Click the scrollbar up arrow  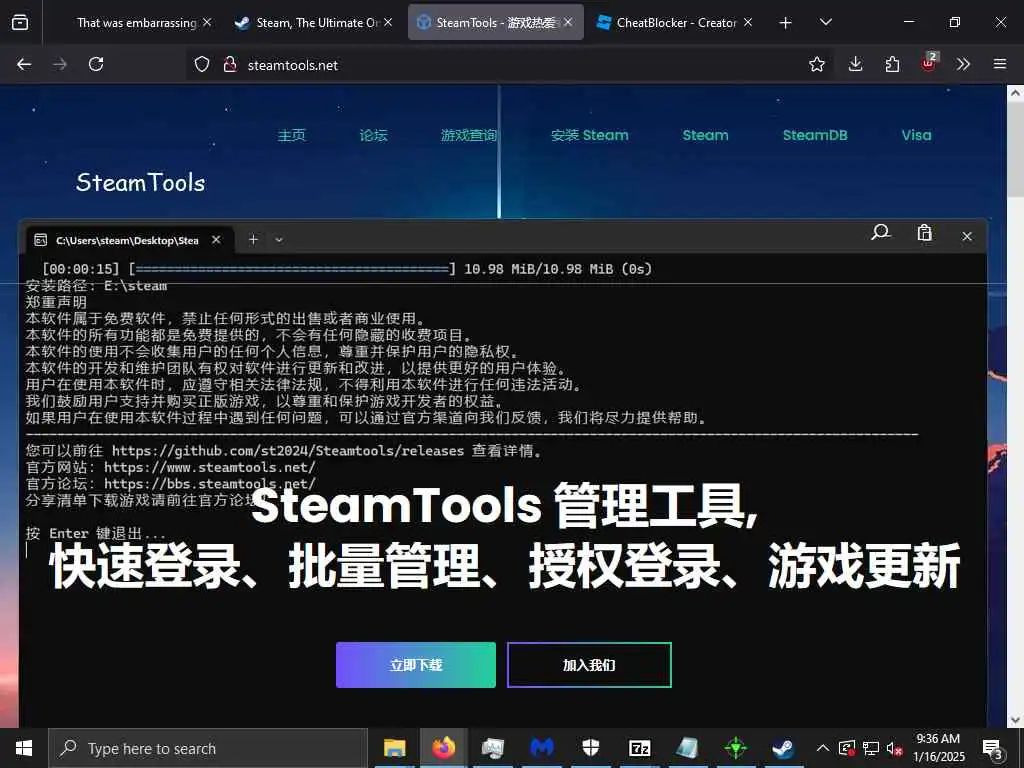tap(1016, 93)
